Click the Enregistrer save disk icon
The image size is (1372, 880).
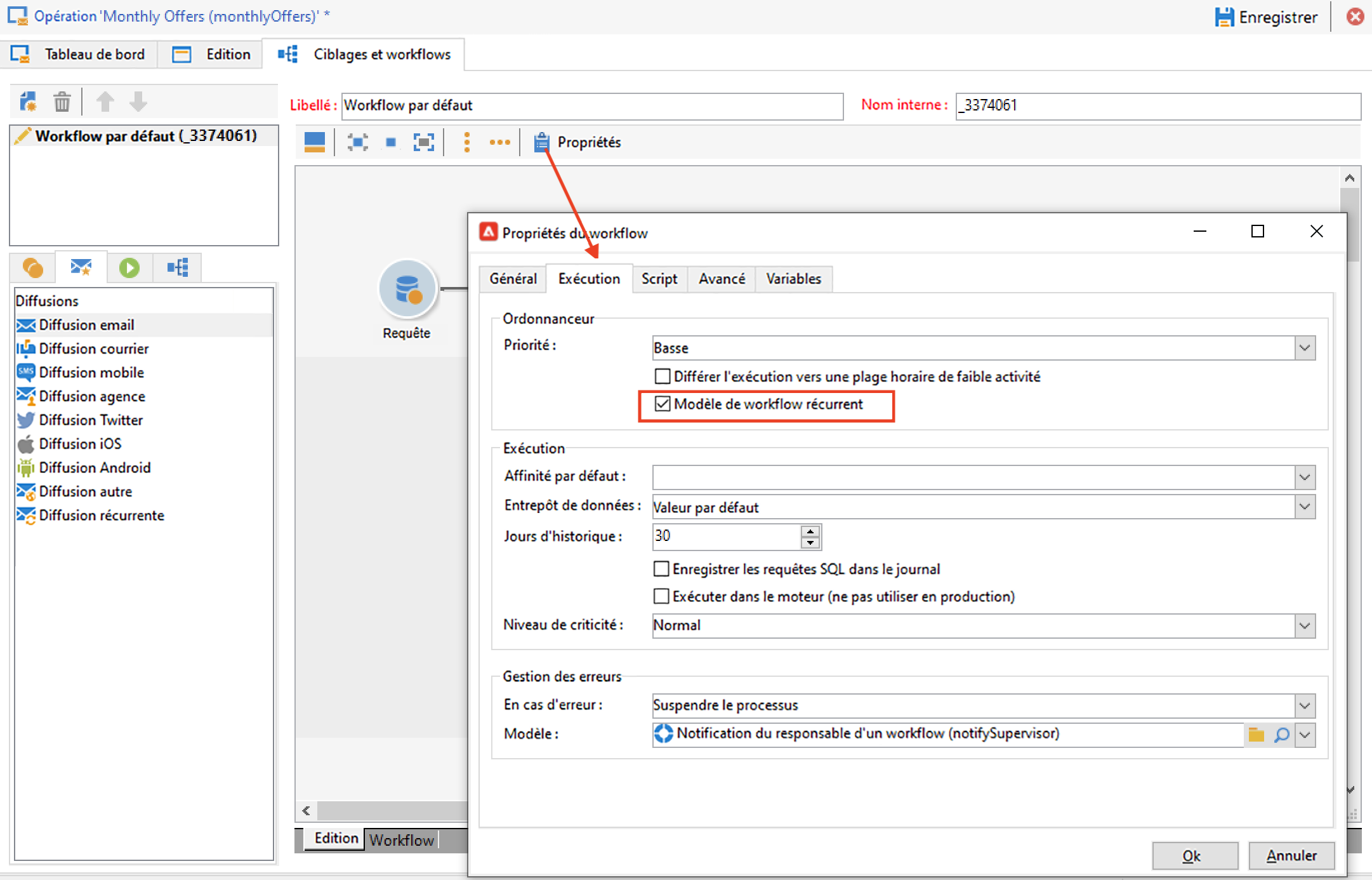(x=1224, y=17)
